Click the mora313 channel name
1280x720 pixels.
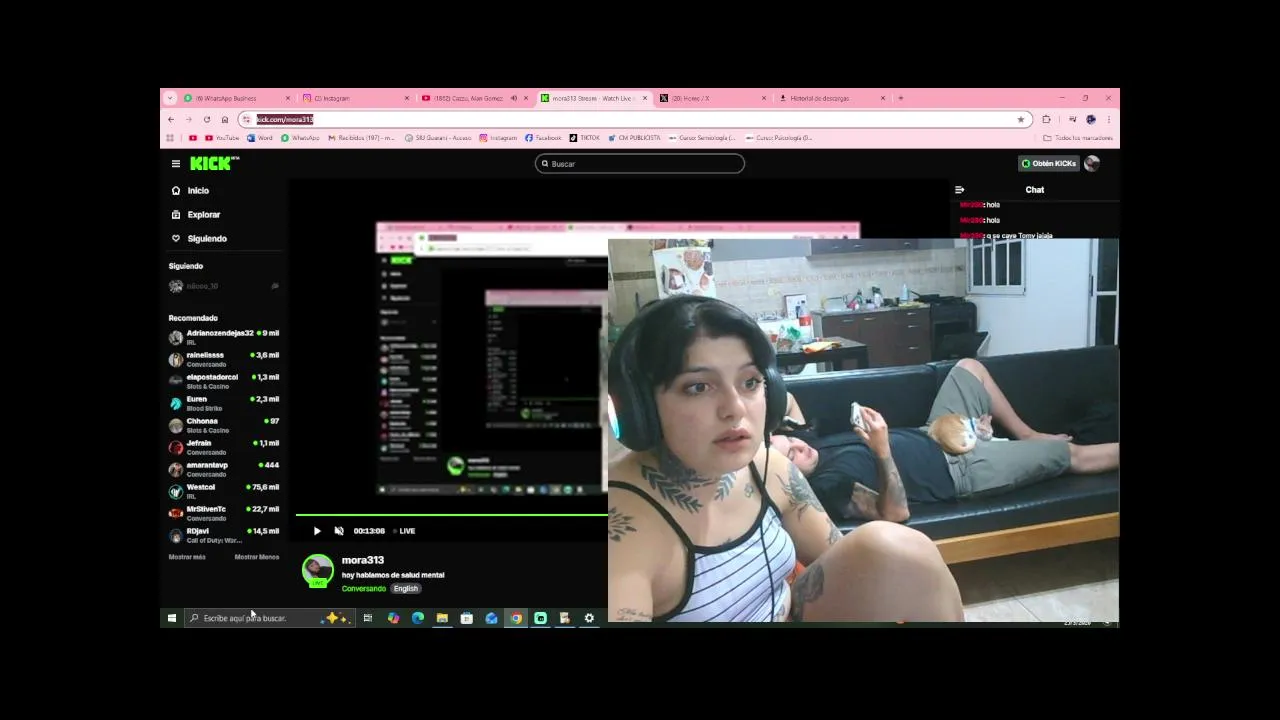[363, 560]
